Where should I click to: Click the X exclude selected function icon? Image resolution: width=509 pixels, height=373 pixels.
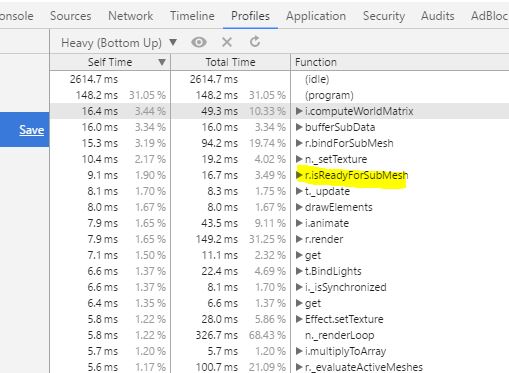[x=227, y=42]
